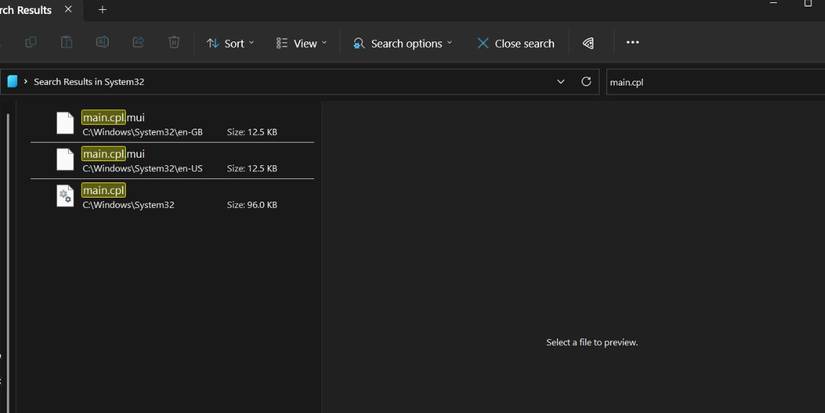
Task: Click the path C:\Windows\System32\en-US
Action: point(143,168)
